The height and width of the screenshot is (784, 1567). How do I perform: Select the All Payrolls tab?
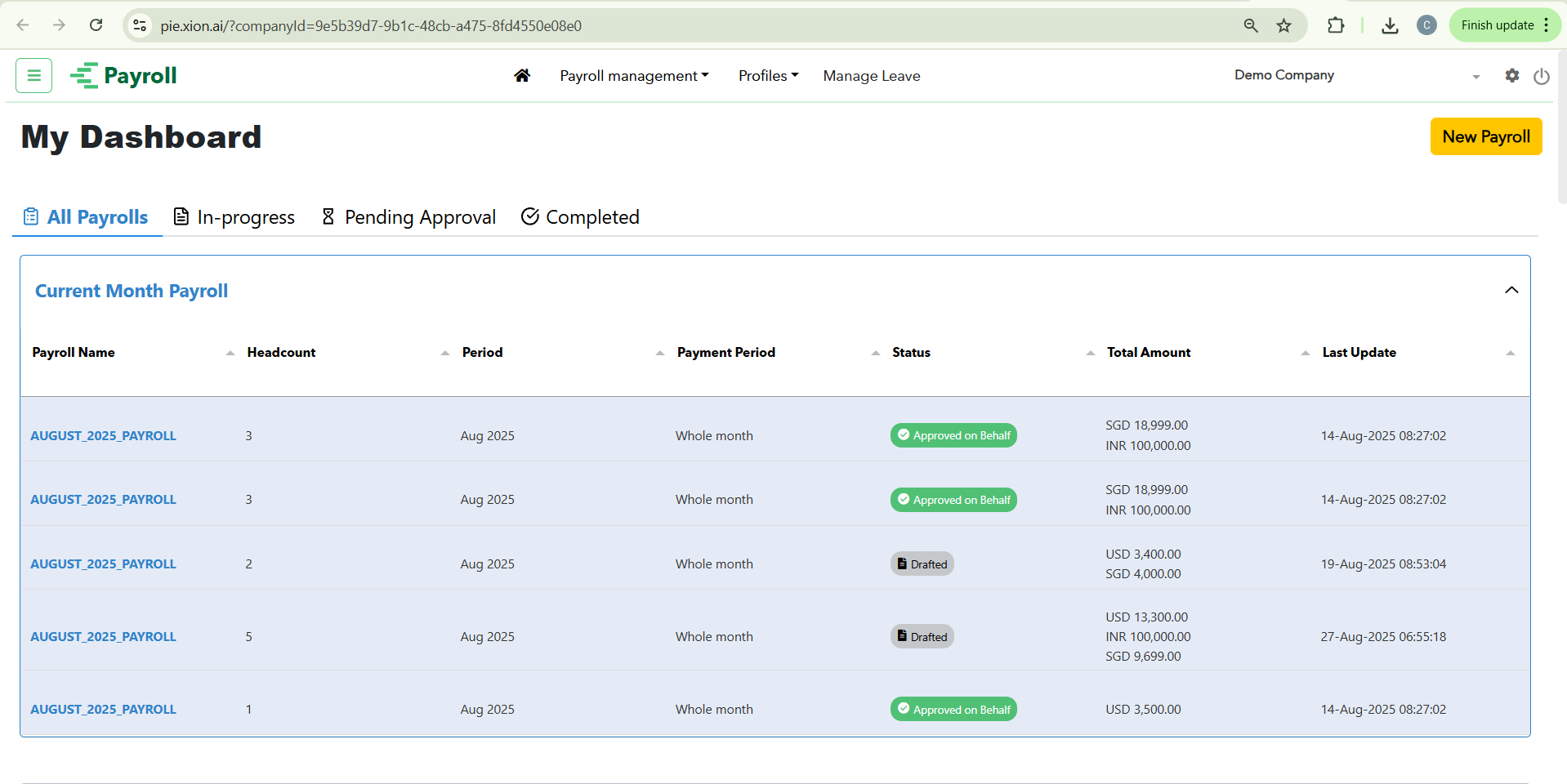(87, 217)
